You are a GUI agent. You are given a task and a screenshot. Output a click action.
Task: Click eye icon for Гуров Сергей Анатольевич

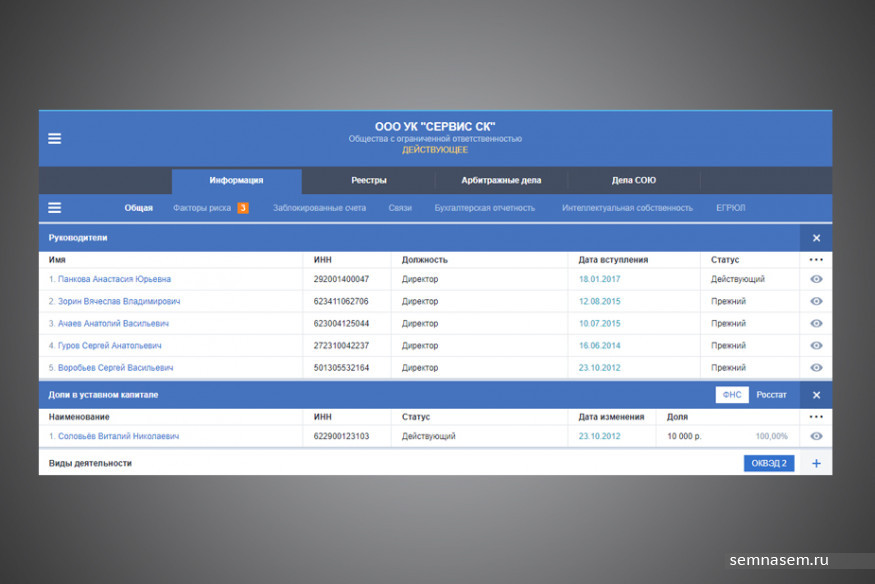[816, 346]
